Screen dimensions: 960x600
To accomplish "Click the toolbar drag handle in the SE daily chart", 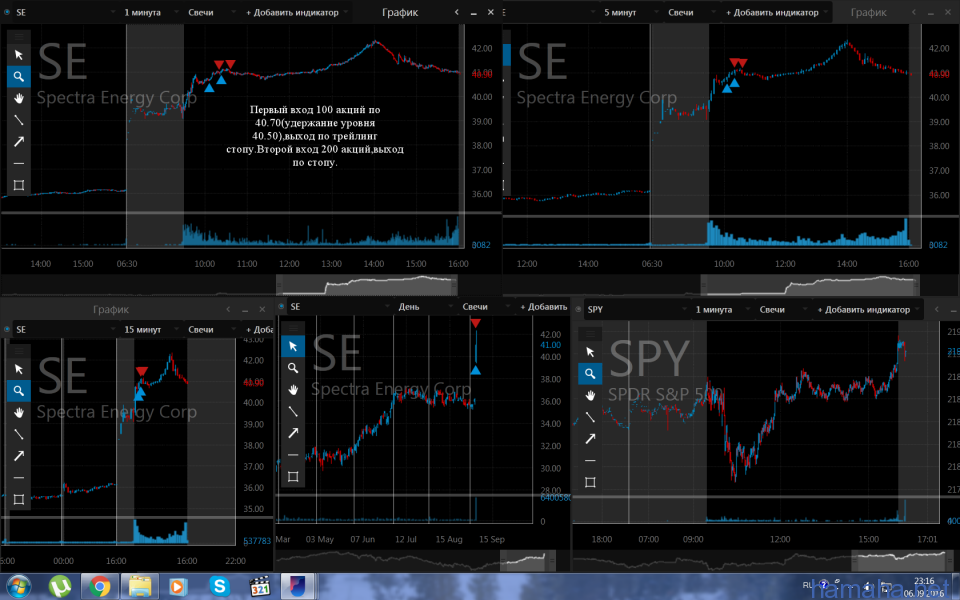I will click(293, 326).
